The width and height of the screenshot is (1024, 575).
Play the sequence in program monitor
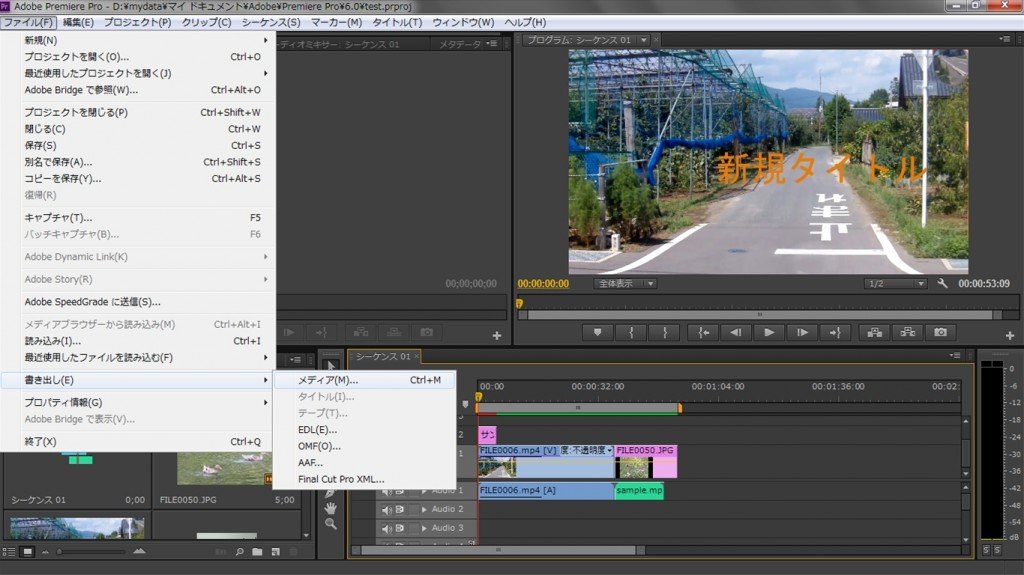(769, 333)
